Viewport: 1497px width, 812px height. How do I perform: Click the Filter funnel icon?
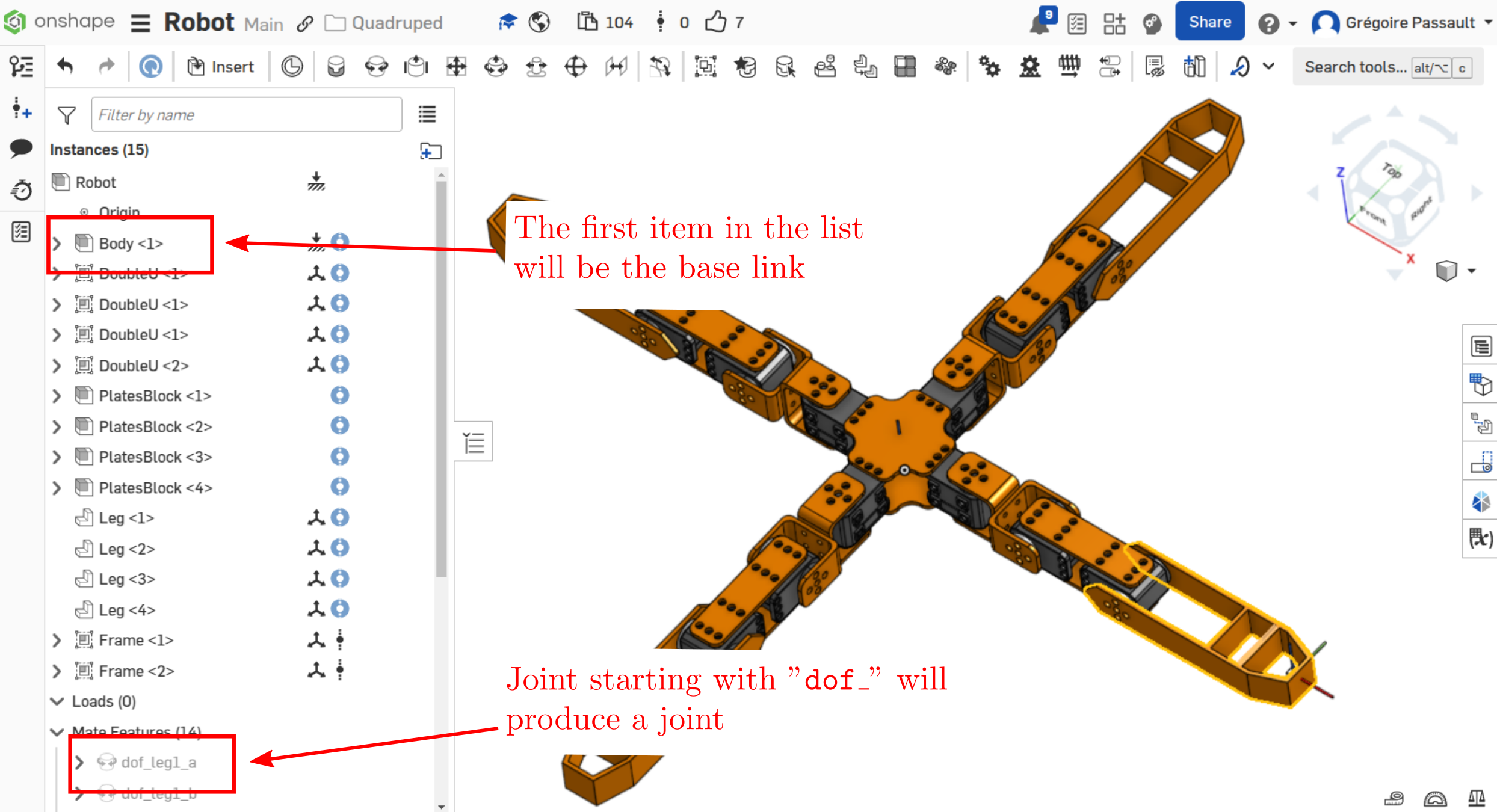coord(67,115)
